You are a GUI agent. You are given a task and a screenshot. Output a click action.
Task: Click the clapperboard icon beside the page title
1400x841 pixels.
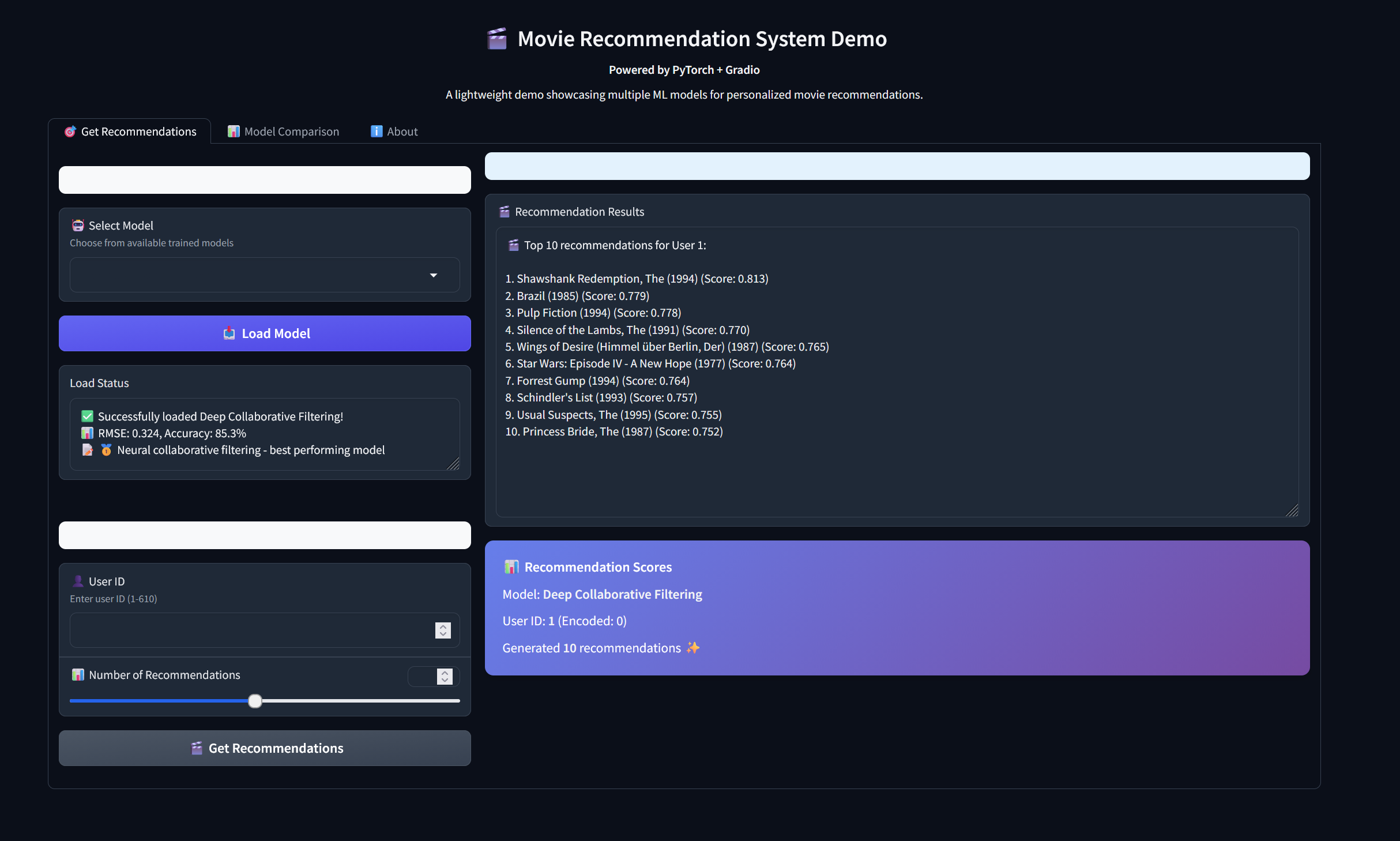click(496, 39)
